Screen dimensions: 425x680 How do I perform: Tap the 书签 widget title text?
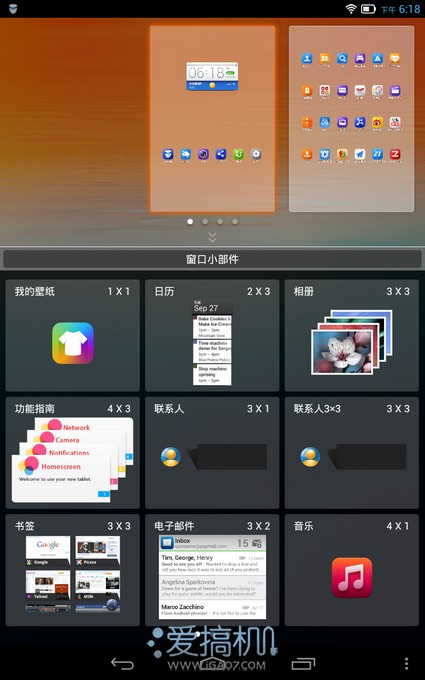pyautogui.click(x=25, y=526)
